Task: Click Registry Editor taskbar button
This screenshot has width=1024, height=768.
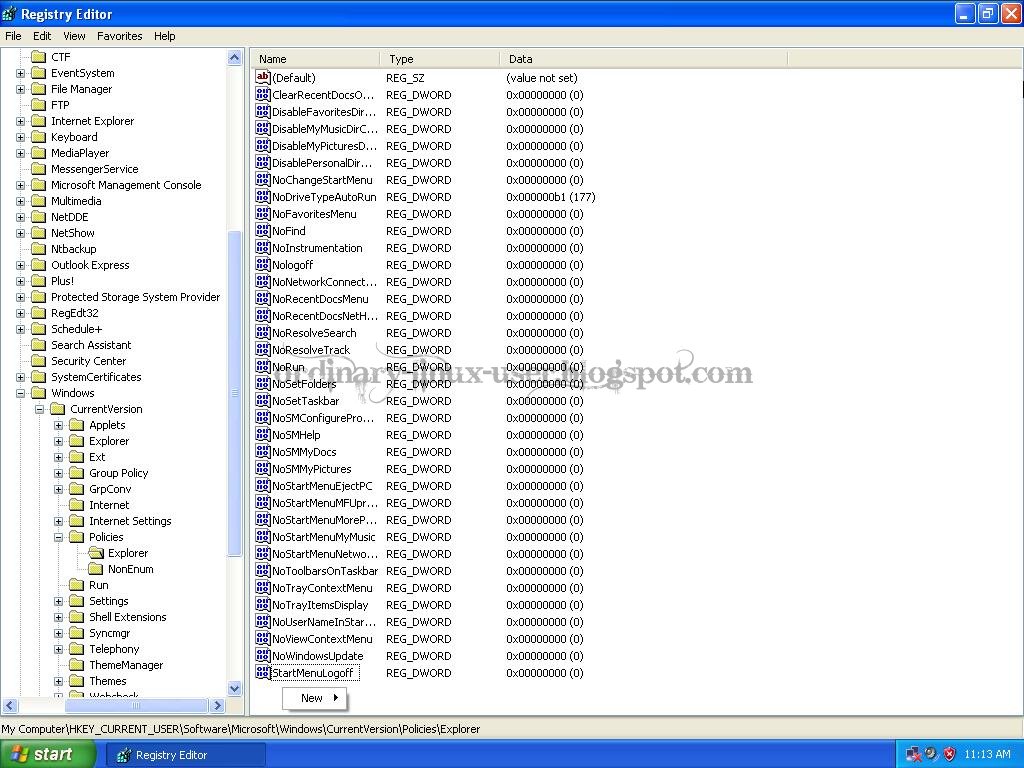Action: click(x=186, y=755)
